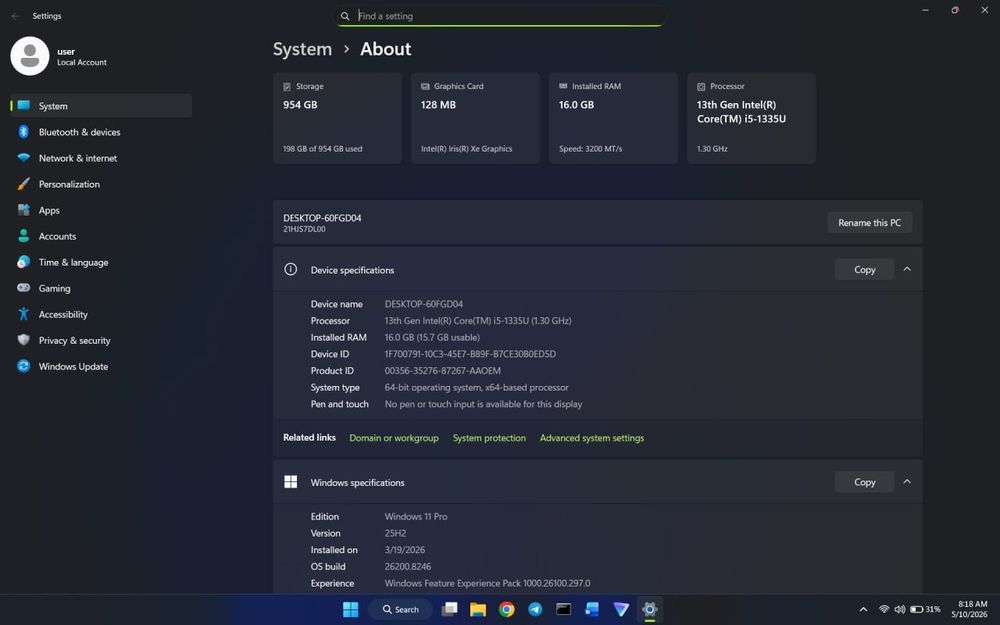
Task: Open Telegram from the taskbar
Action: pos(535,610)
